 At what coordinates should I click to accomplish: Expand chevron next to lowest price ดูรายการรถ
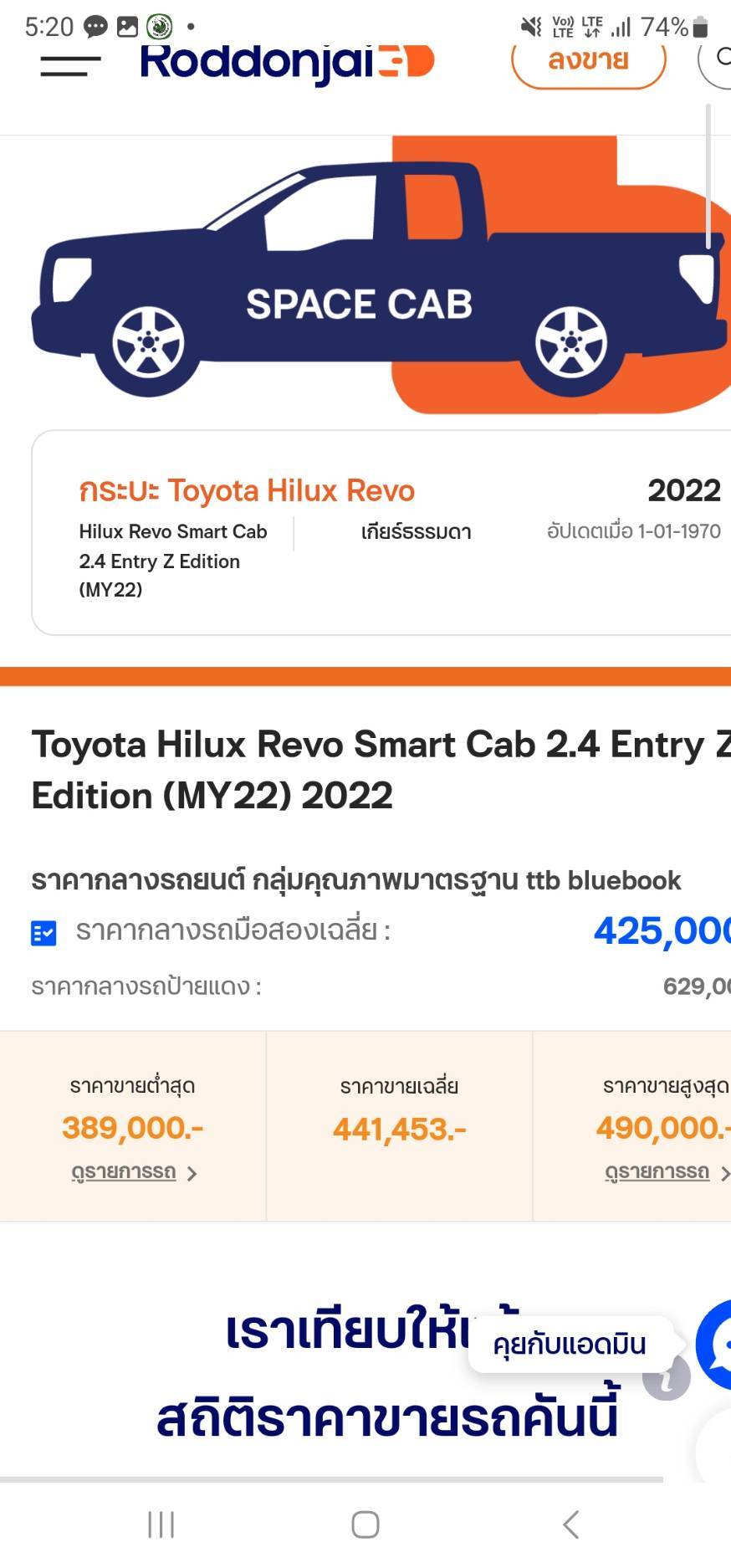click(192, 1173)
